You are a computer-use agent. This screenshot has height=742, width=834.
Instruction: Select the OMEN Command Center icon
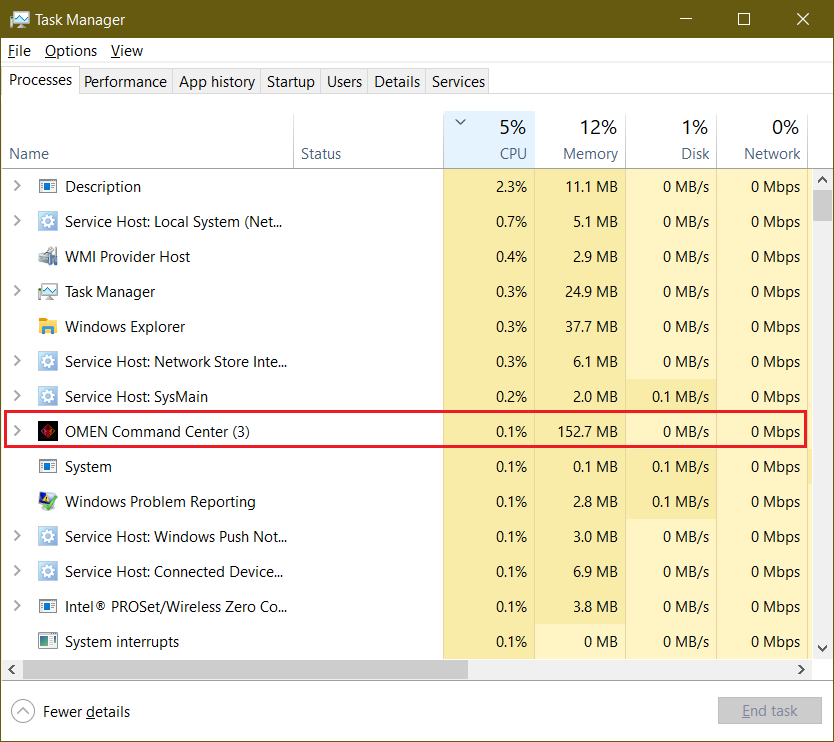coord(48,431)
